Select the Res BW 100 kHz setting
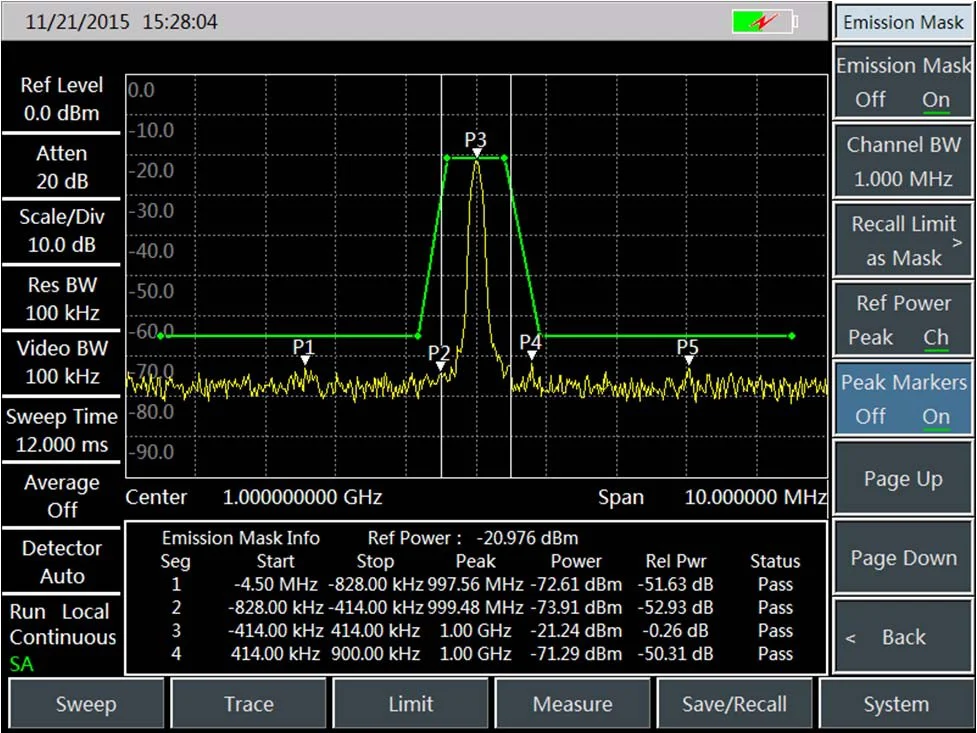The image size is (977, 733). (61, 299)
